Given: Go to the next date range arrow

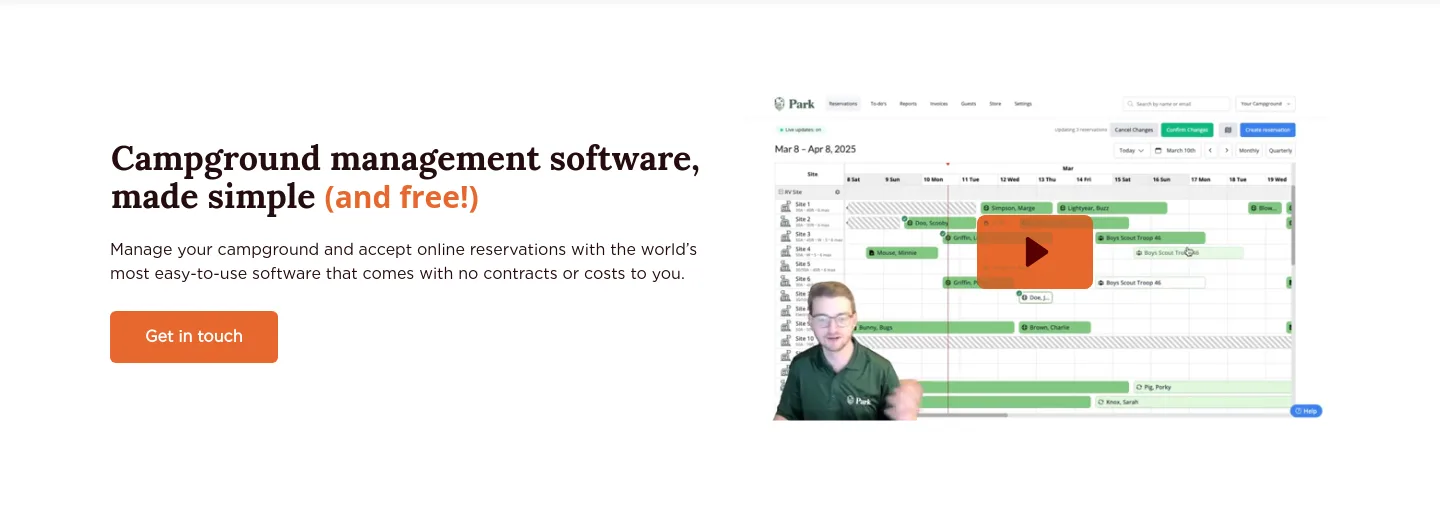Looking at the screenshot, I should click(x=1226, y=150).
